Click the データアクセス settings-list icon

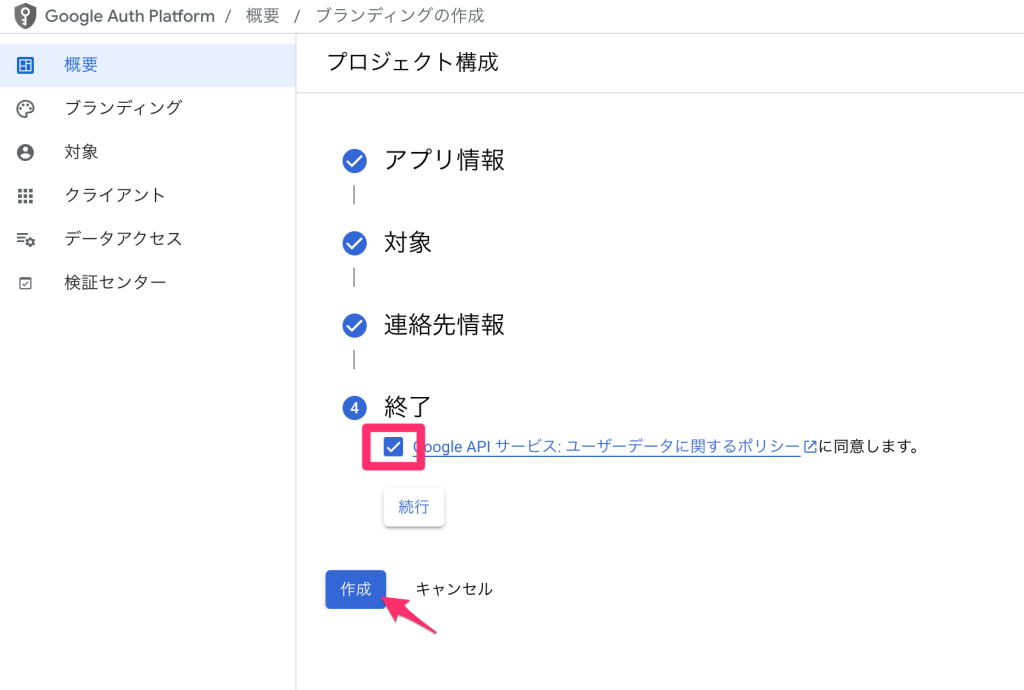pos(25,240)
